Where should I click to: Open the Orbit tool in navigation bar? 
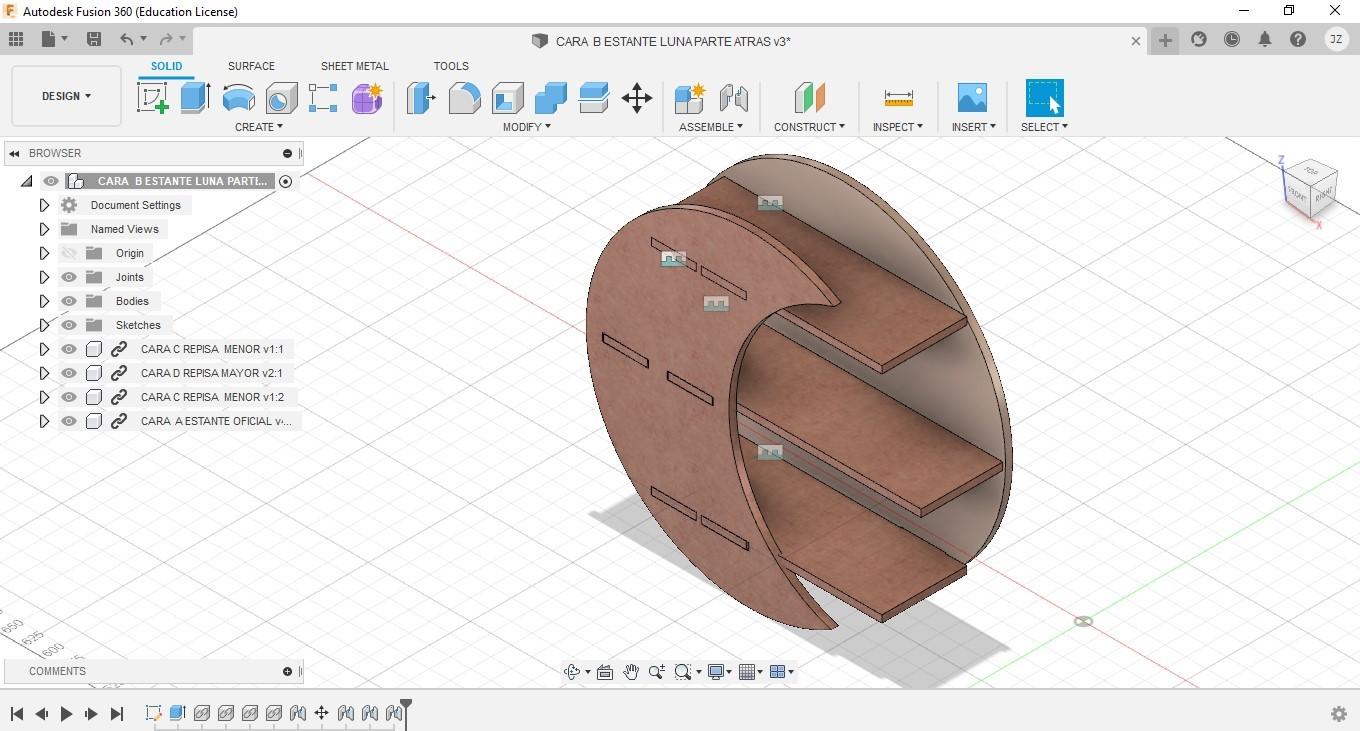pos(573,672)
